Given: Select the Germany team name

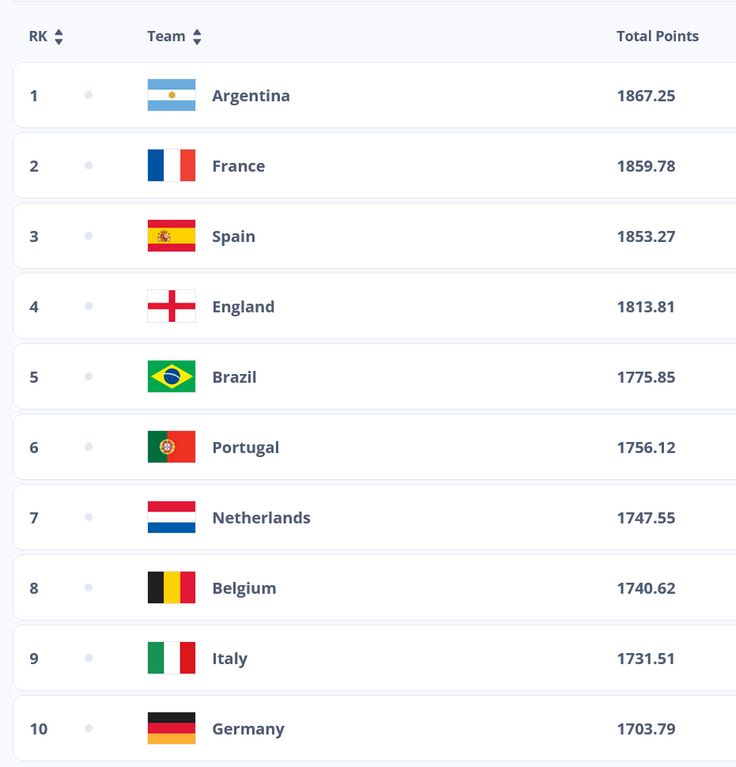Looking at the screenshot, I should tap(248, 729).
